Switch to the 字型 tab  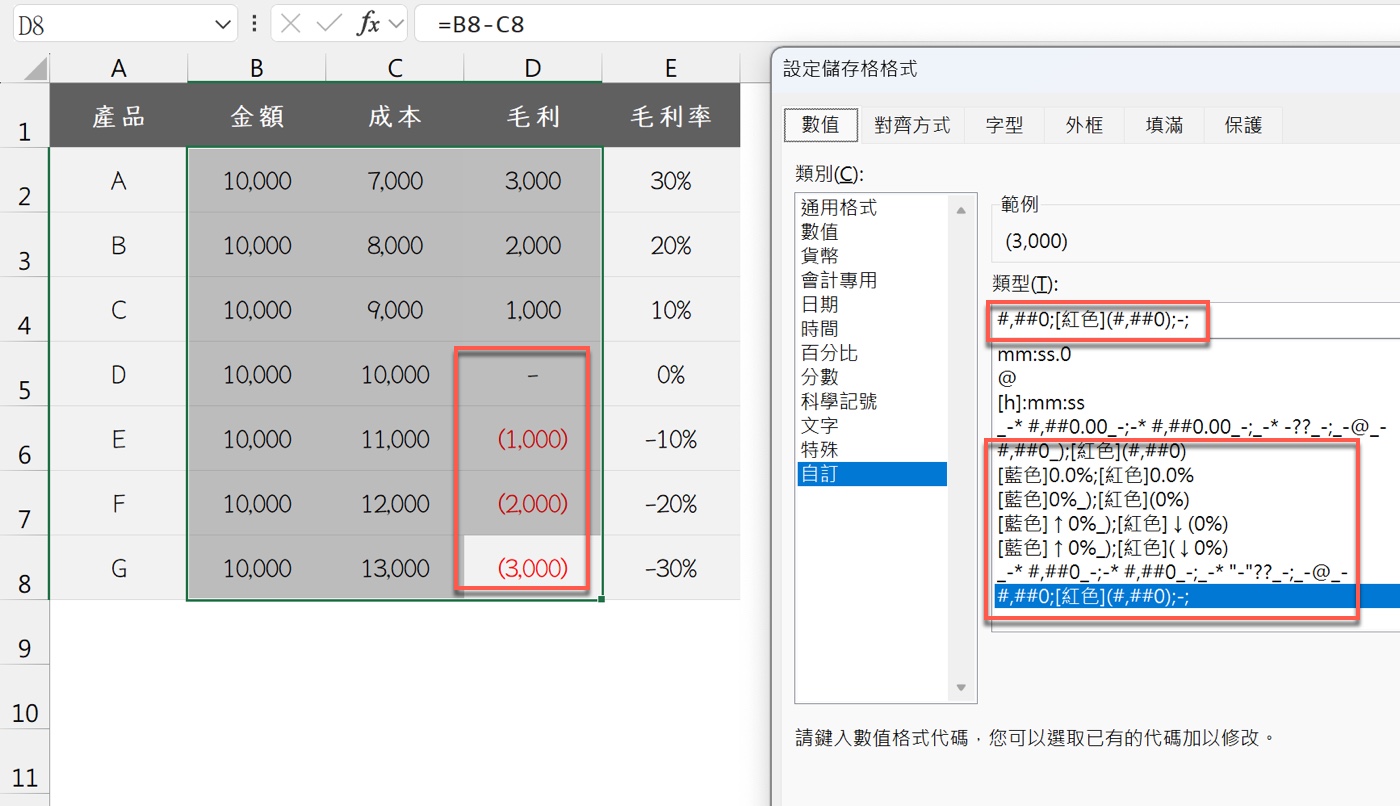click(1003, 124)
